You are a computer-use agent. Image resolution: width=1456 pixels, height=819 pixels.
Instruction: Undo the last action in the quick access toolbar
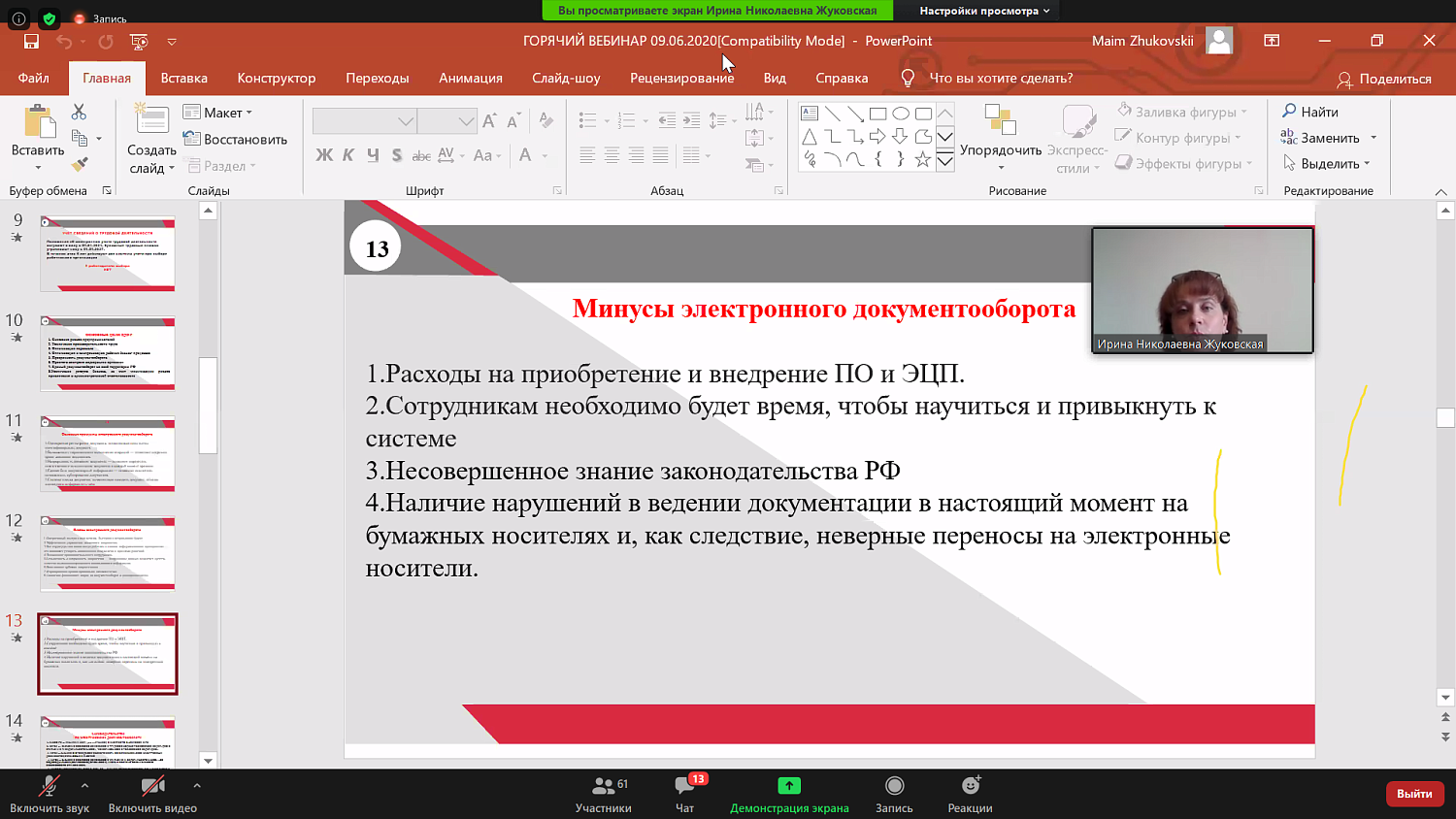point(64,41)
